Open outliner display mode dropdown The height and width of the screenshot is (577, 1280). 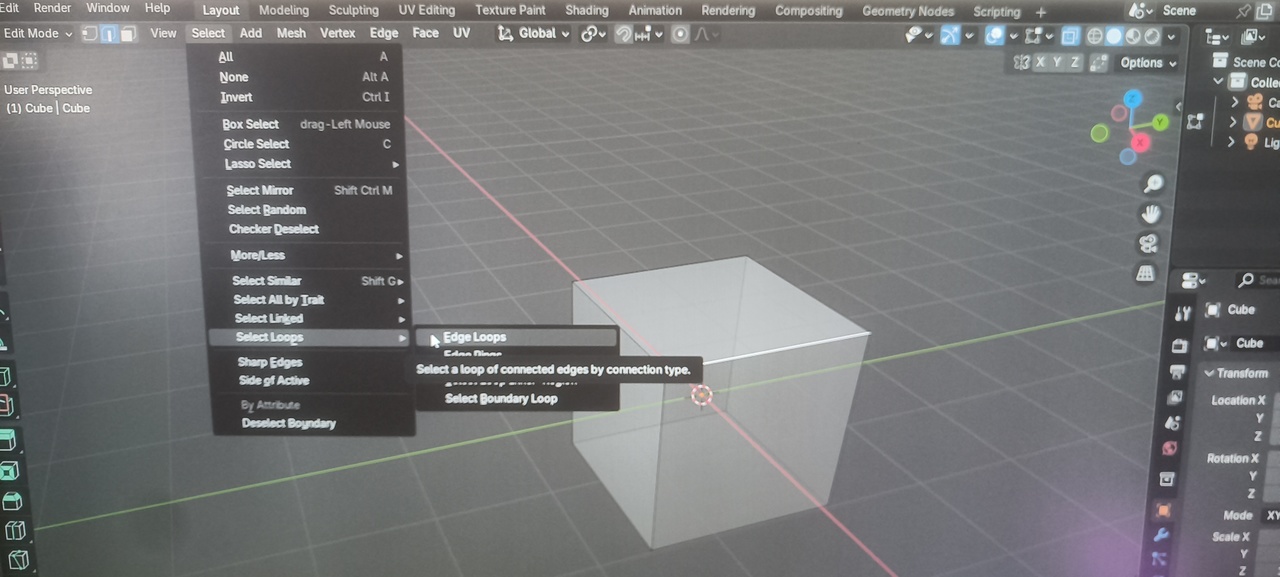point(1218,36)
